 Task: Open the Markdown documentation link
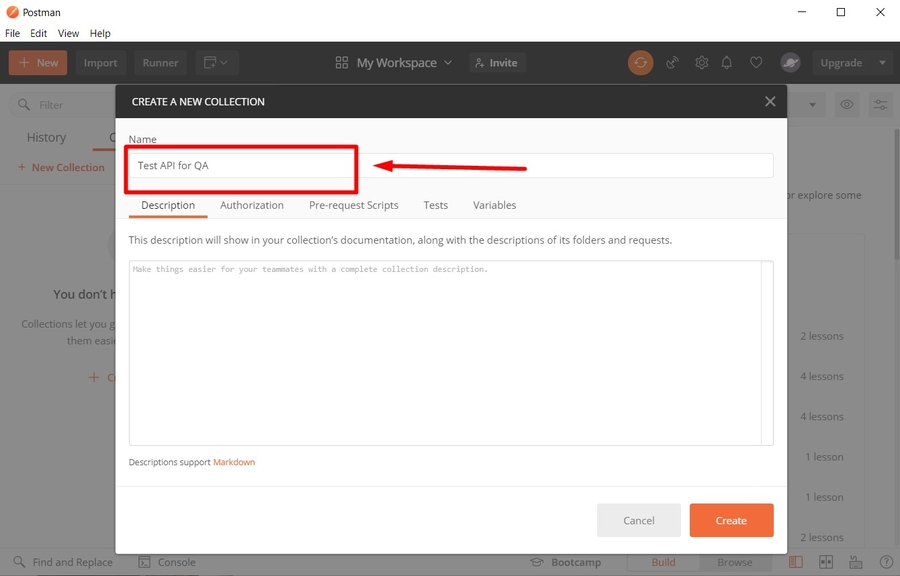point(234,461)
